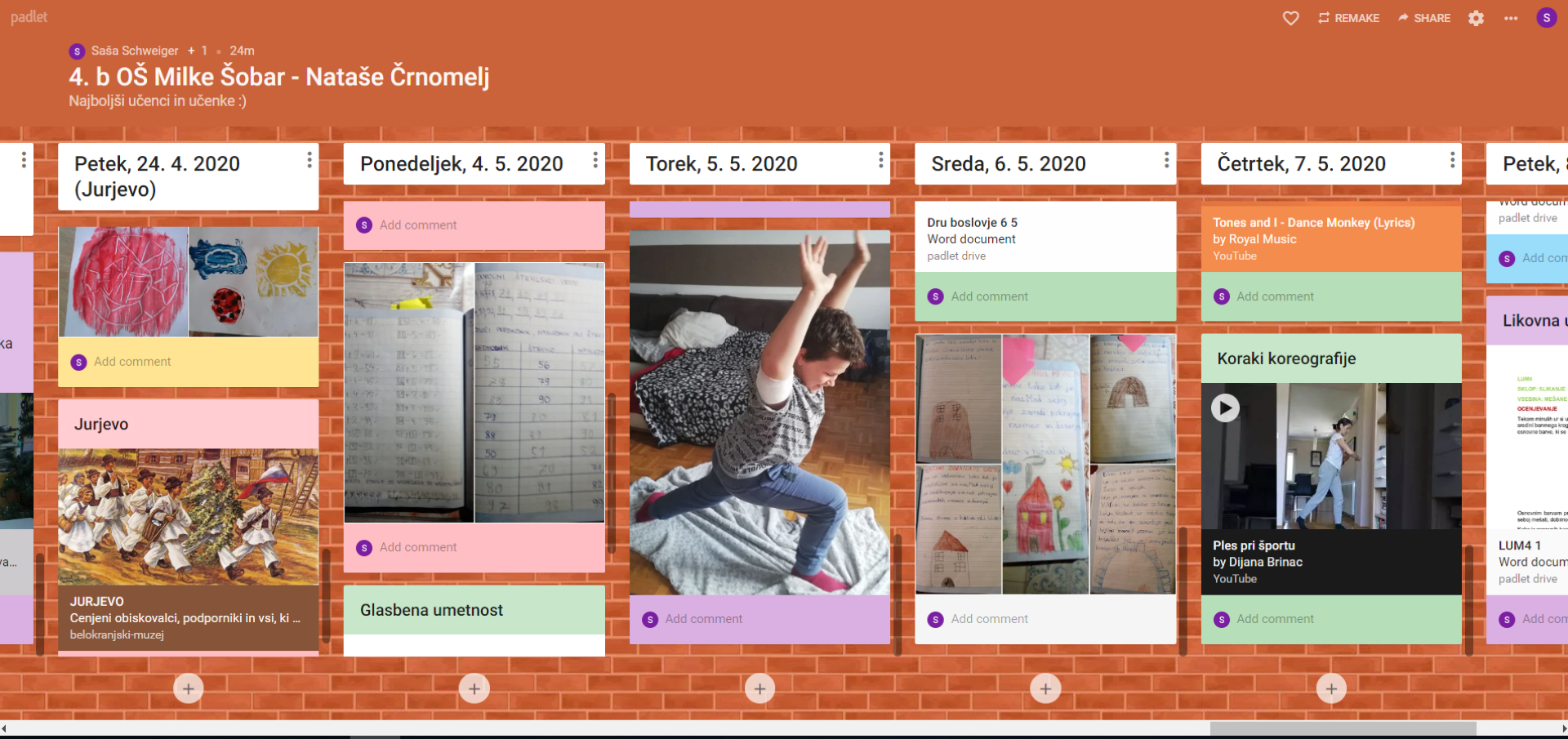Click the Sreda, 6. 5. 2020 column title
The image size is (1568, 739).
pyautogui.click(x=1009, y=164)
